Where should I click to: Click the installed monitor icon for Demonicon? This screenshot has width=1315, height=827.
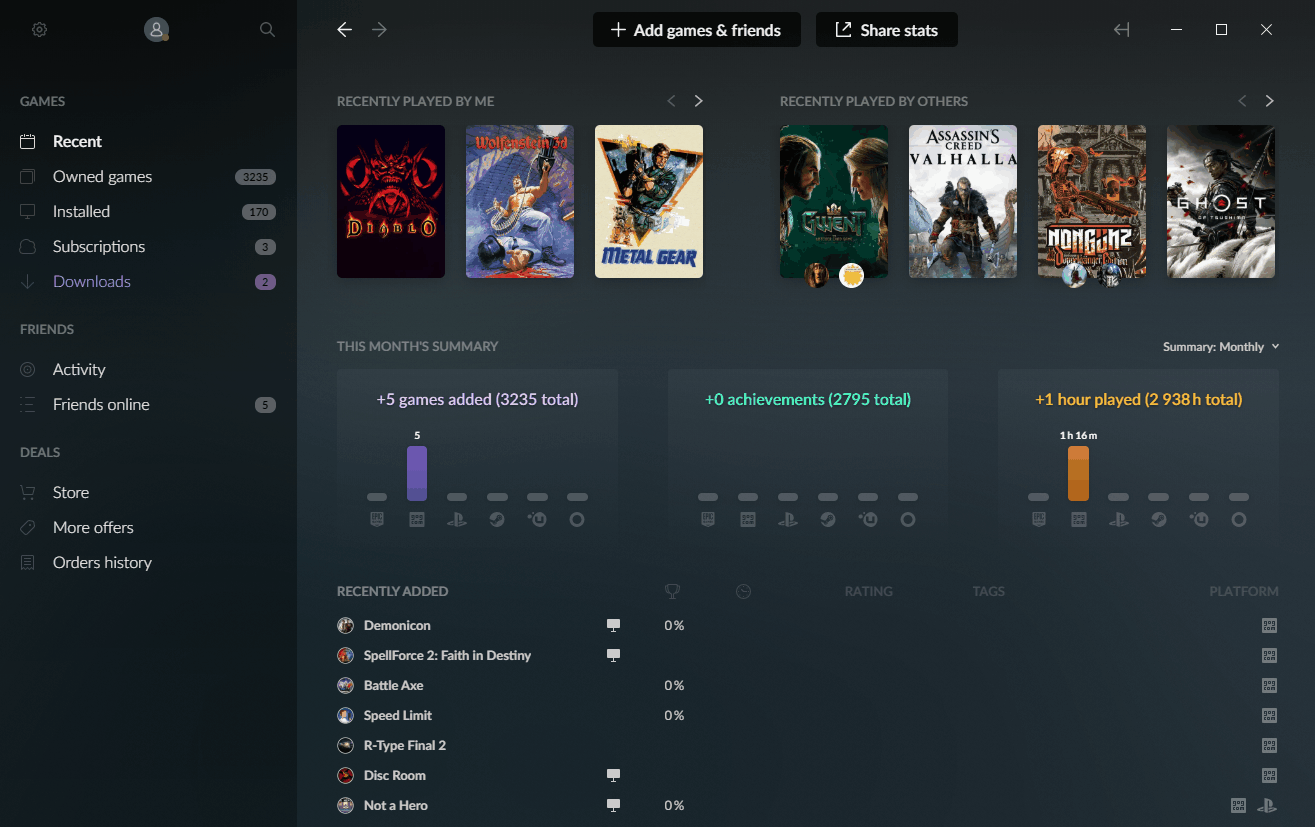613,625
